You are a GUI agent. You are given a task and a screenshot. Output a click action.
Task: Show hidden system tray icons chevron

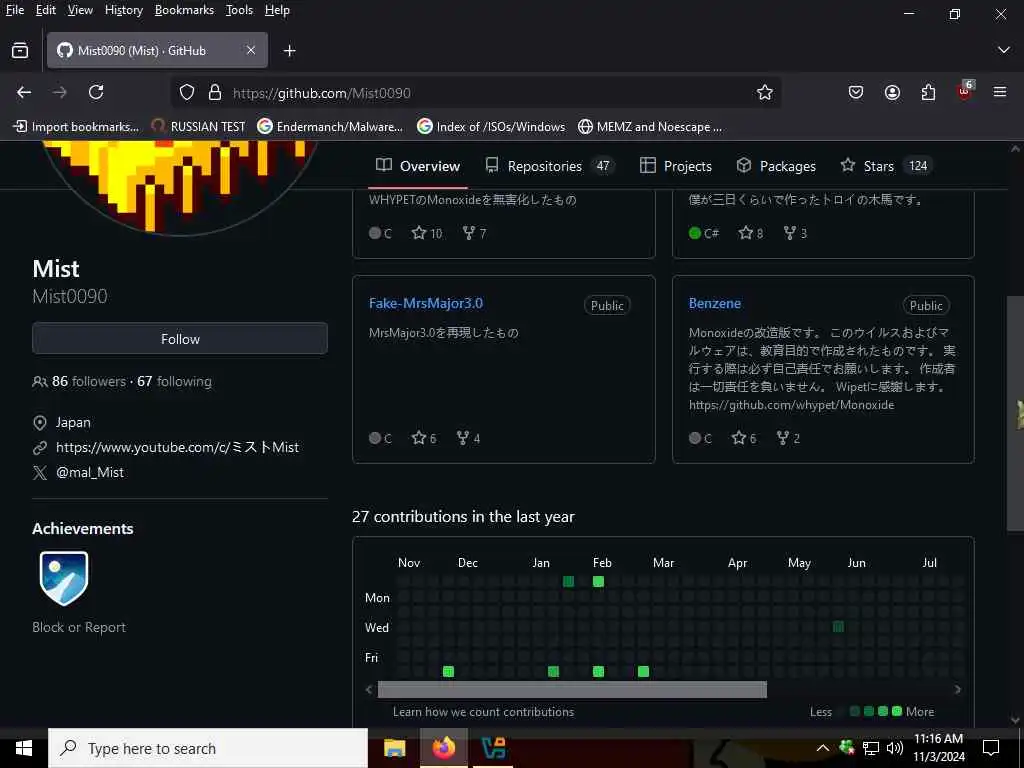822,748
